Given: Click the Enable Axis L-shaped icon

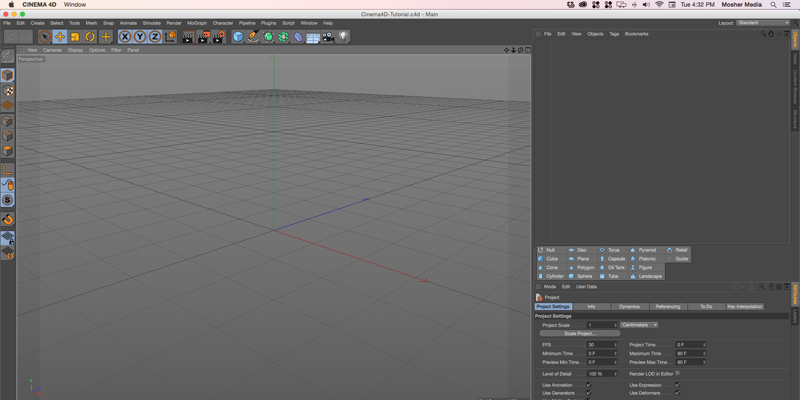Looking at the screenshot, I should [7, 170].
